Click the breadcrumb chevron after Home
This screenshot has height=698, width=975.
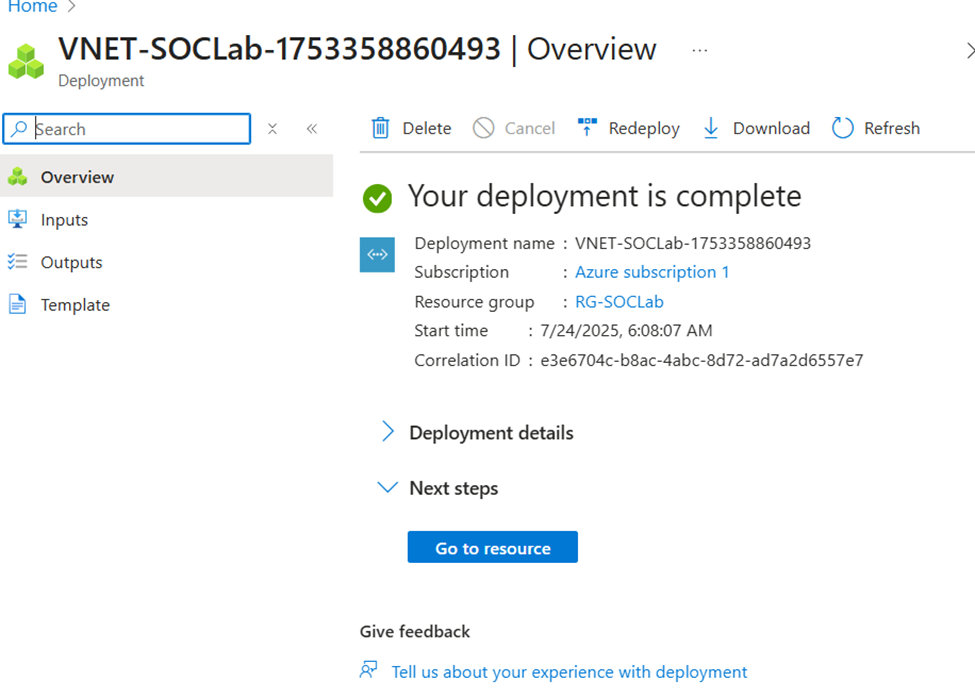pos(72,6)
